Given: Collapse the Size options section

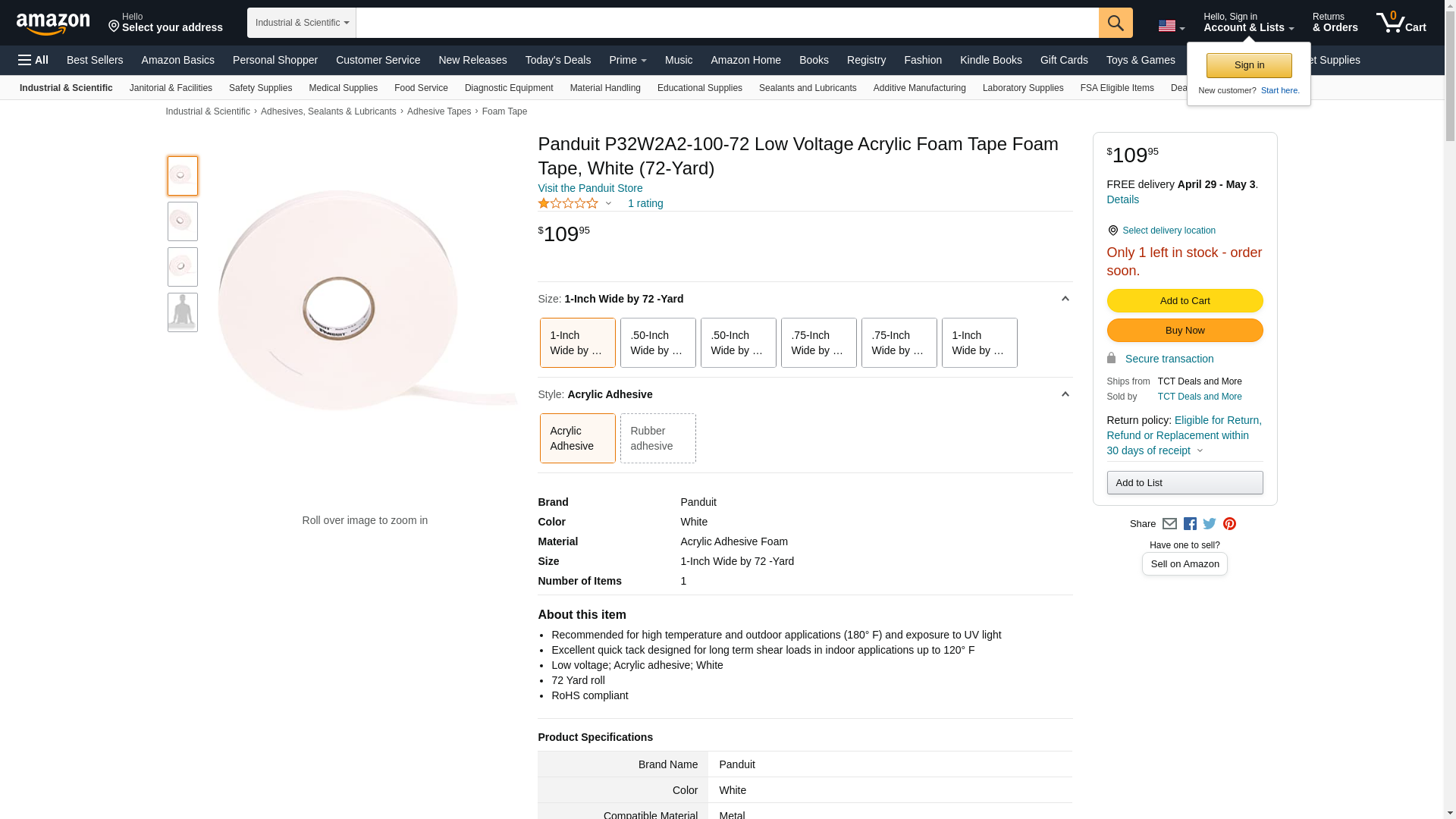Looking at the screenshot, I should tap(1065, 299).
